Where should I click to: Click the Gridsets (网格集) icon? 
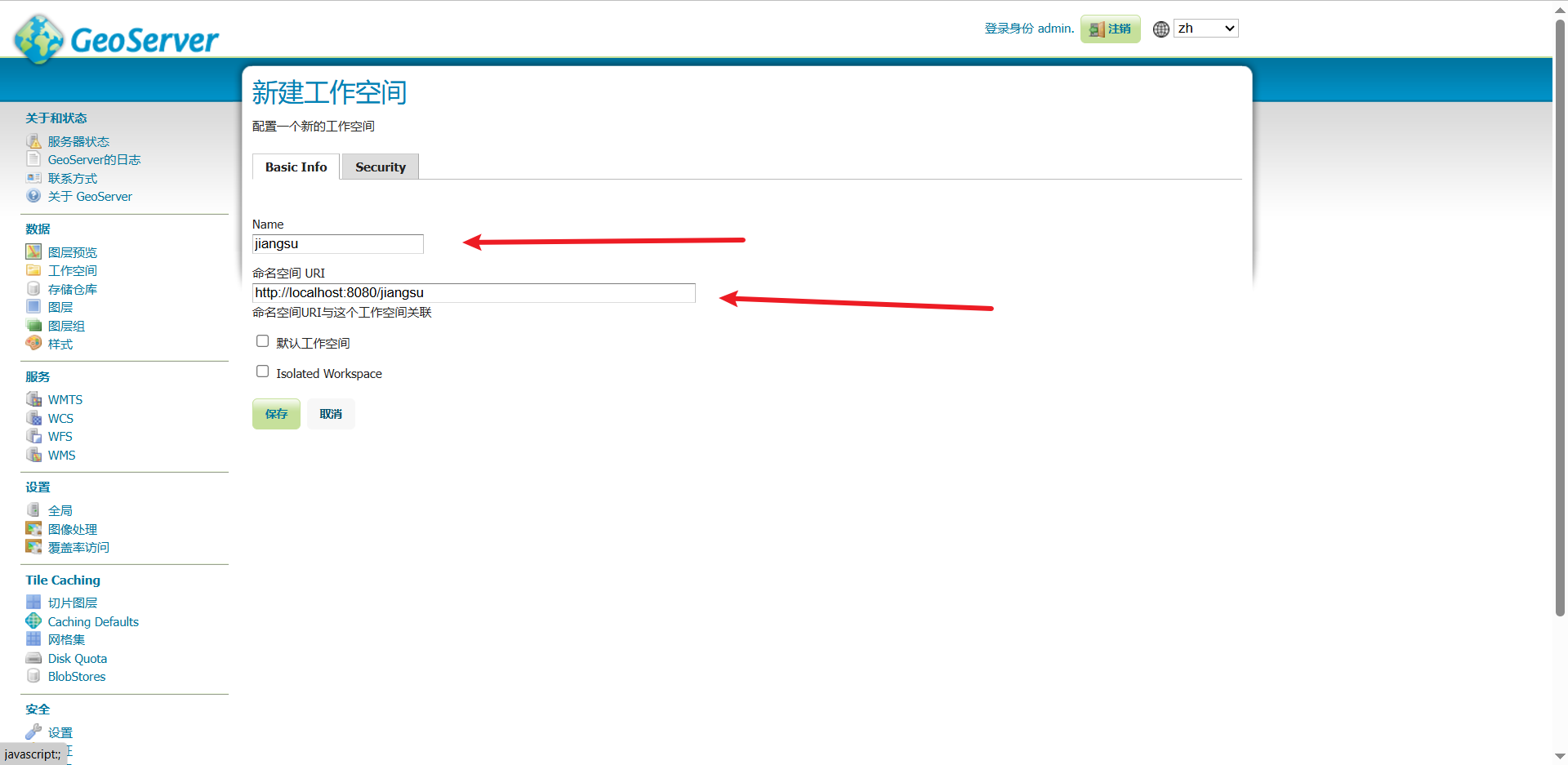point(33,639)
